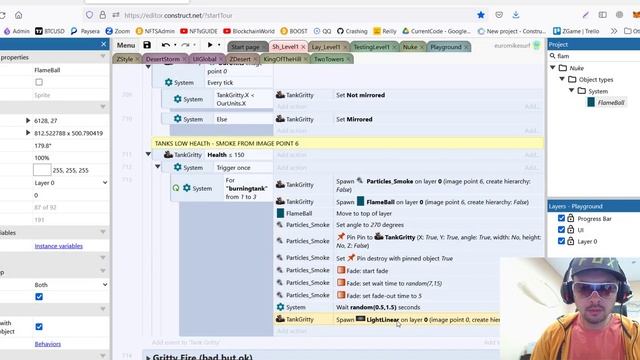Switch to the Playground tab
This screenshot has width=640, height=360.
[446, 47]
